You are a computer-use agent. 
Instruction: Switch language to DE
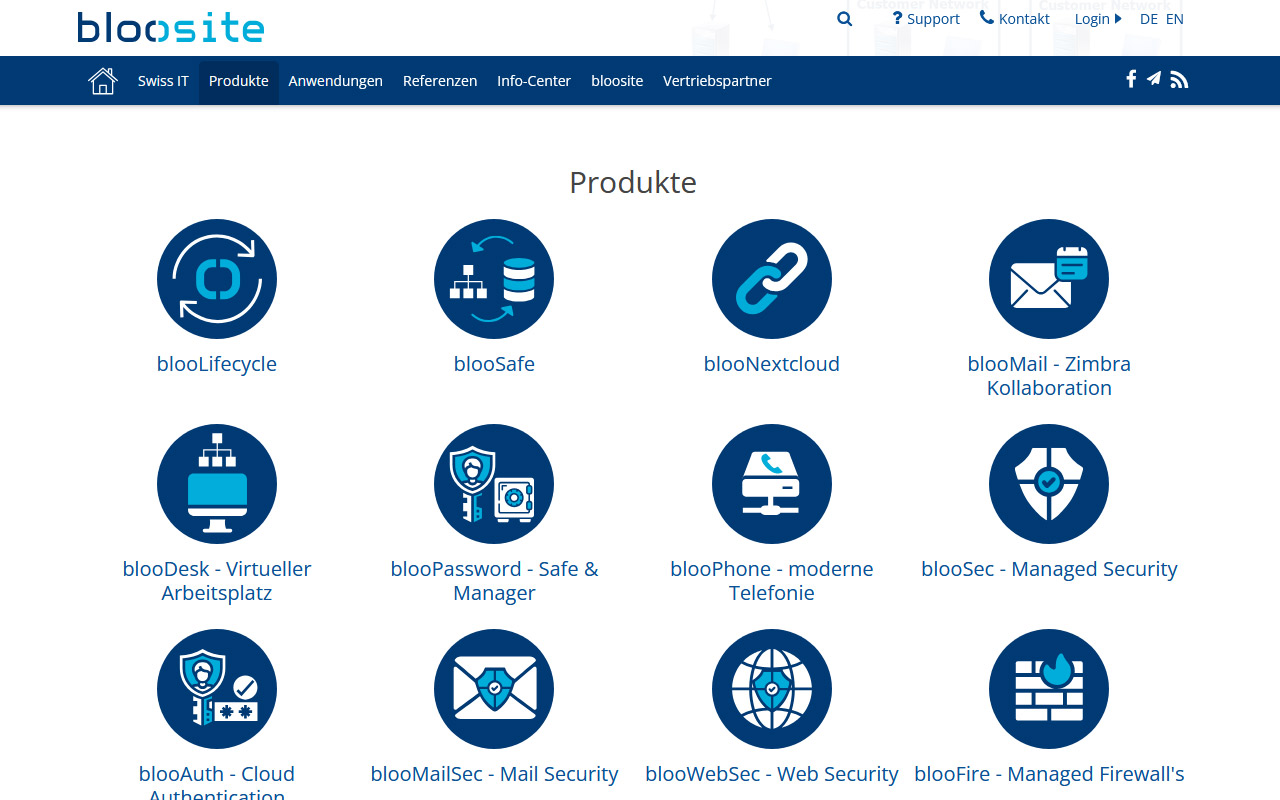1148,19
